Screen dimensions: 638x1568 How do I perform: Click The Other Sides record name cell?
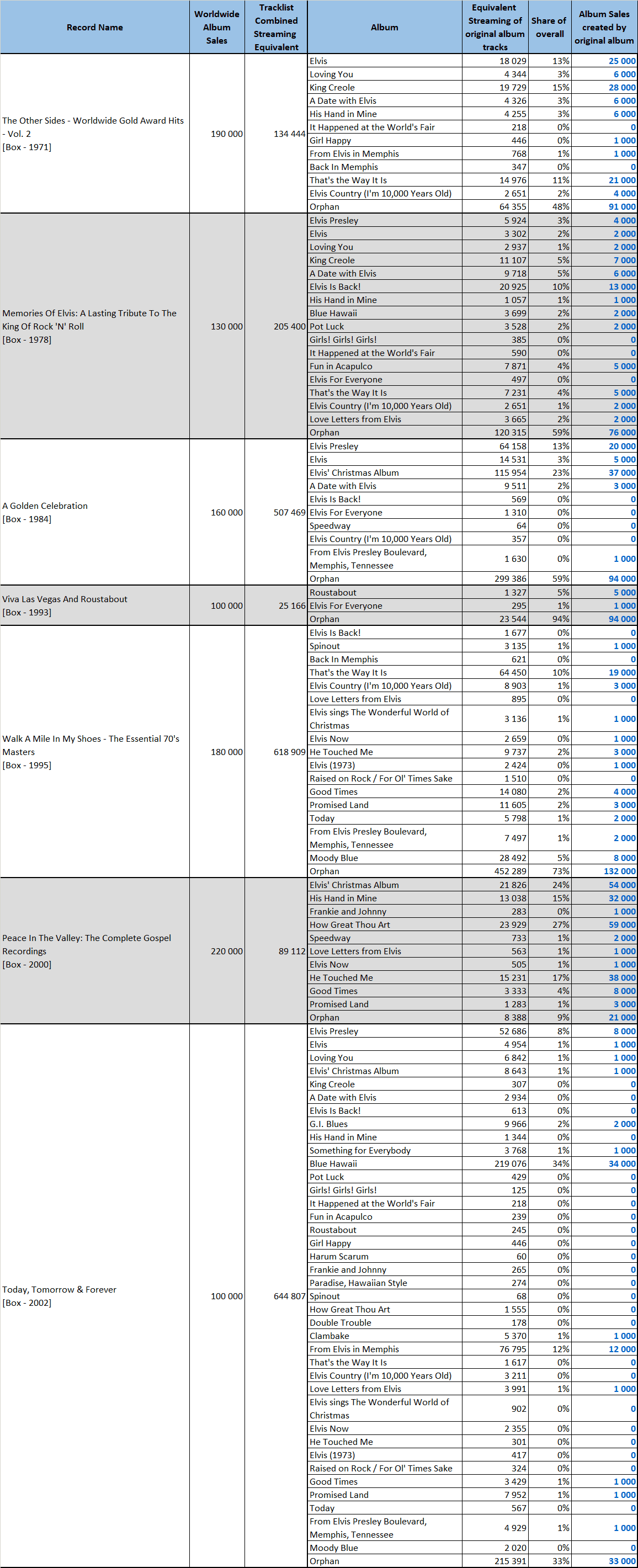[x=94, y=134]
